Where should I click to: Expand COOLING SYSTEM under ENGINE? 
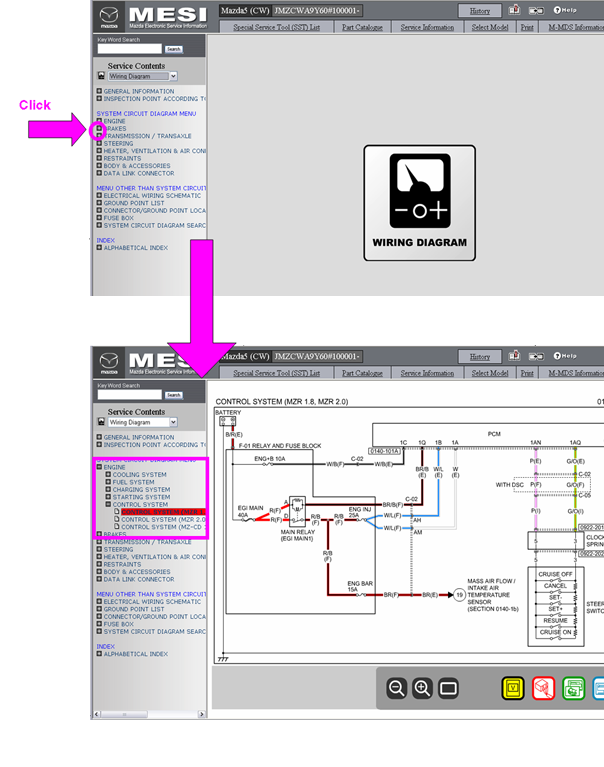coord(108,474)
